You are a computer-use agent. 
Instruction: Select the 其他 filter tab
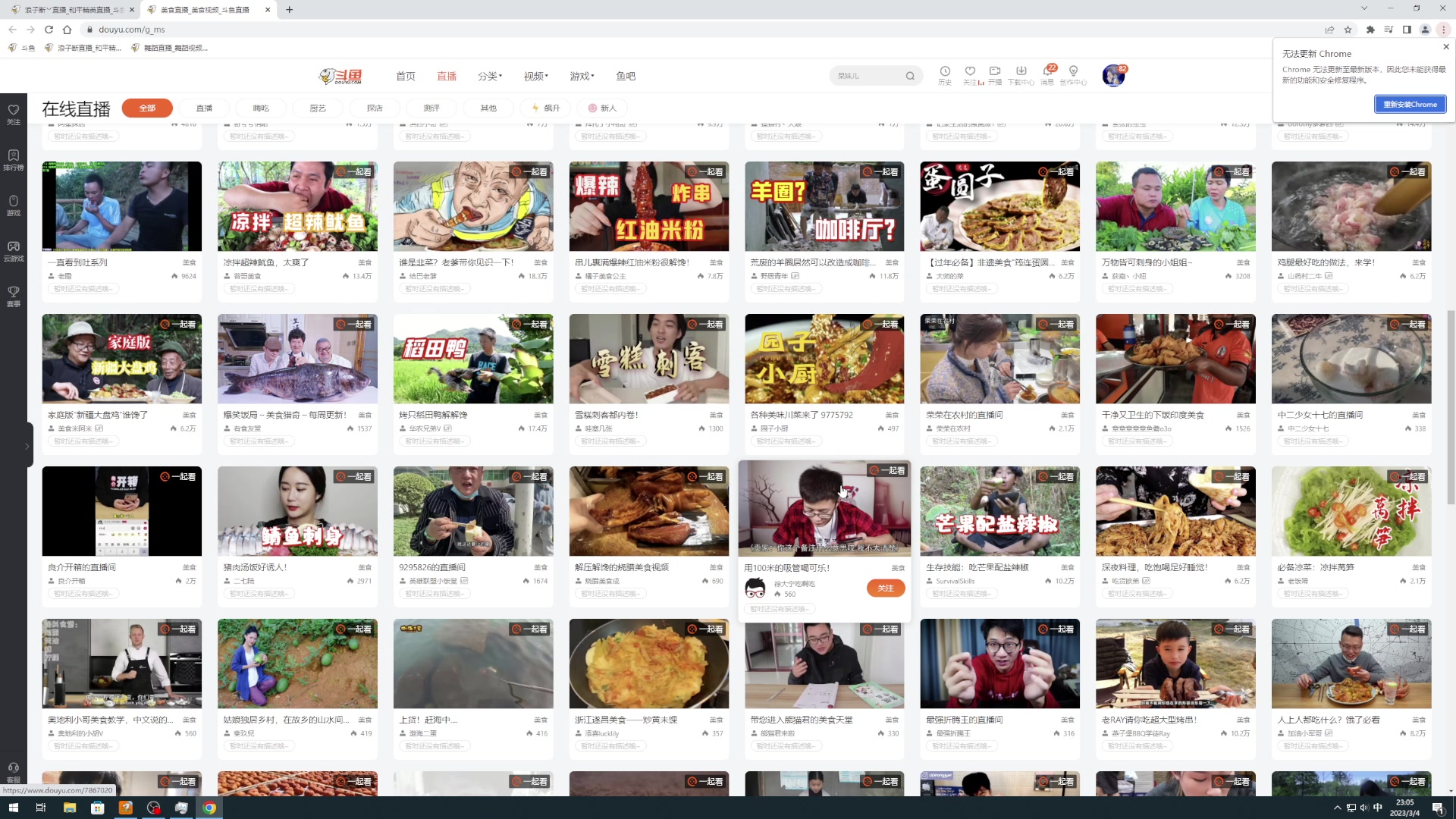point(488,108)
